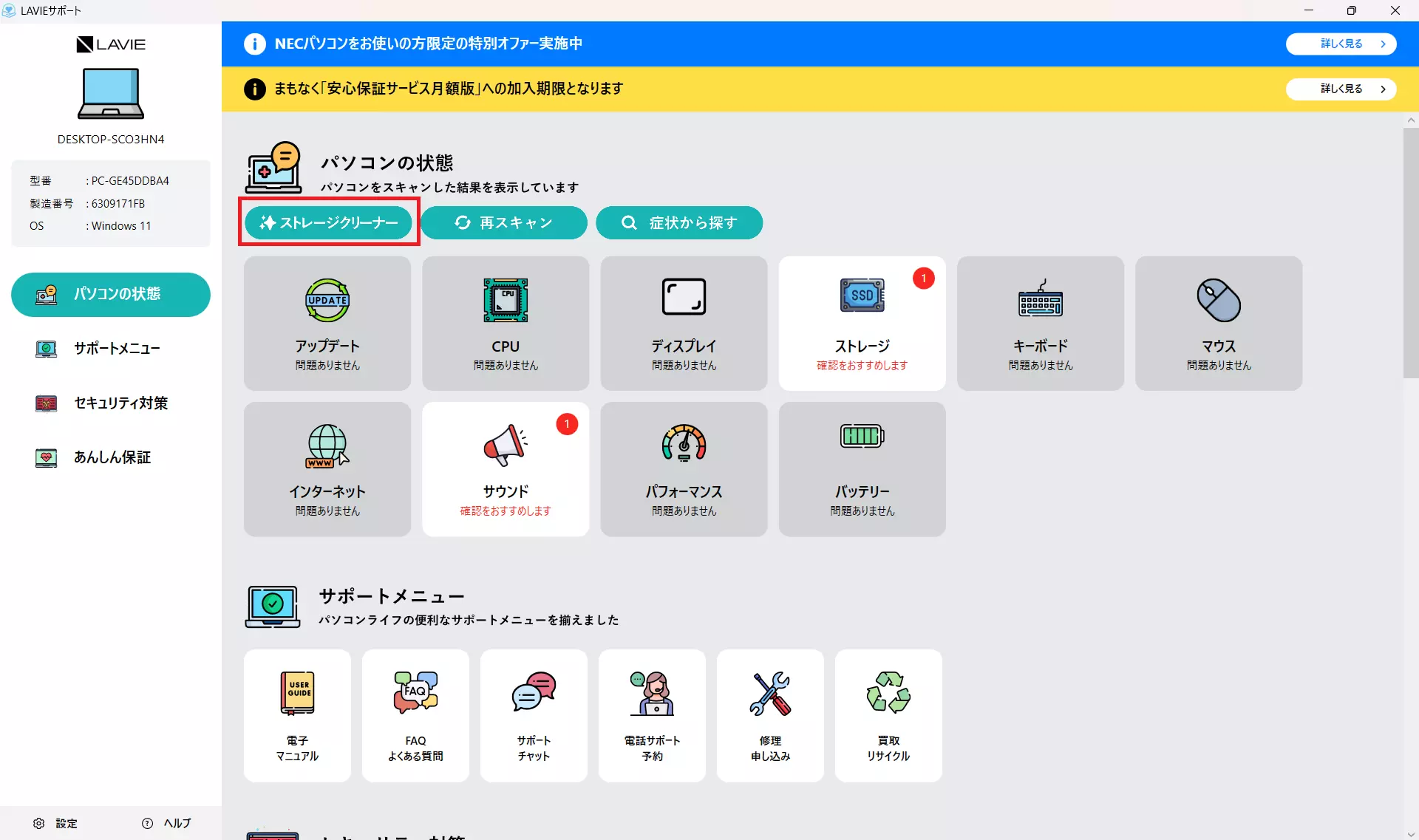Open the アップデート status card
This screenshot has width=1419, height=840.
tap(327, 323)
